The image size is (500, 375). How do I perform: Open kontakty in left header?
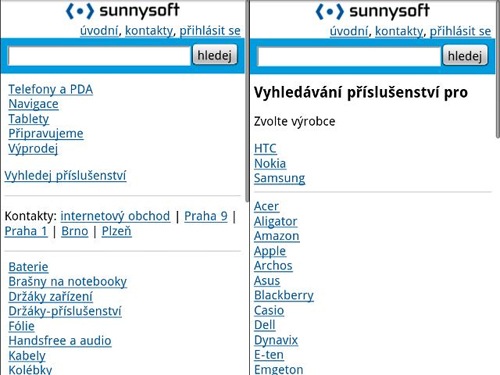pos(149,31)
